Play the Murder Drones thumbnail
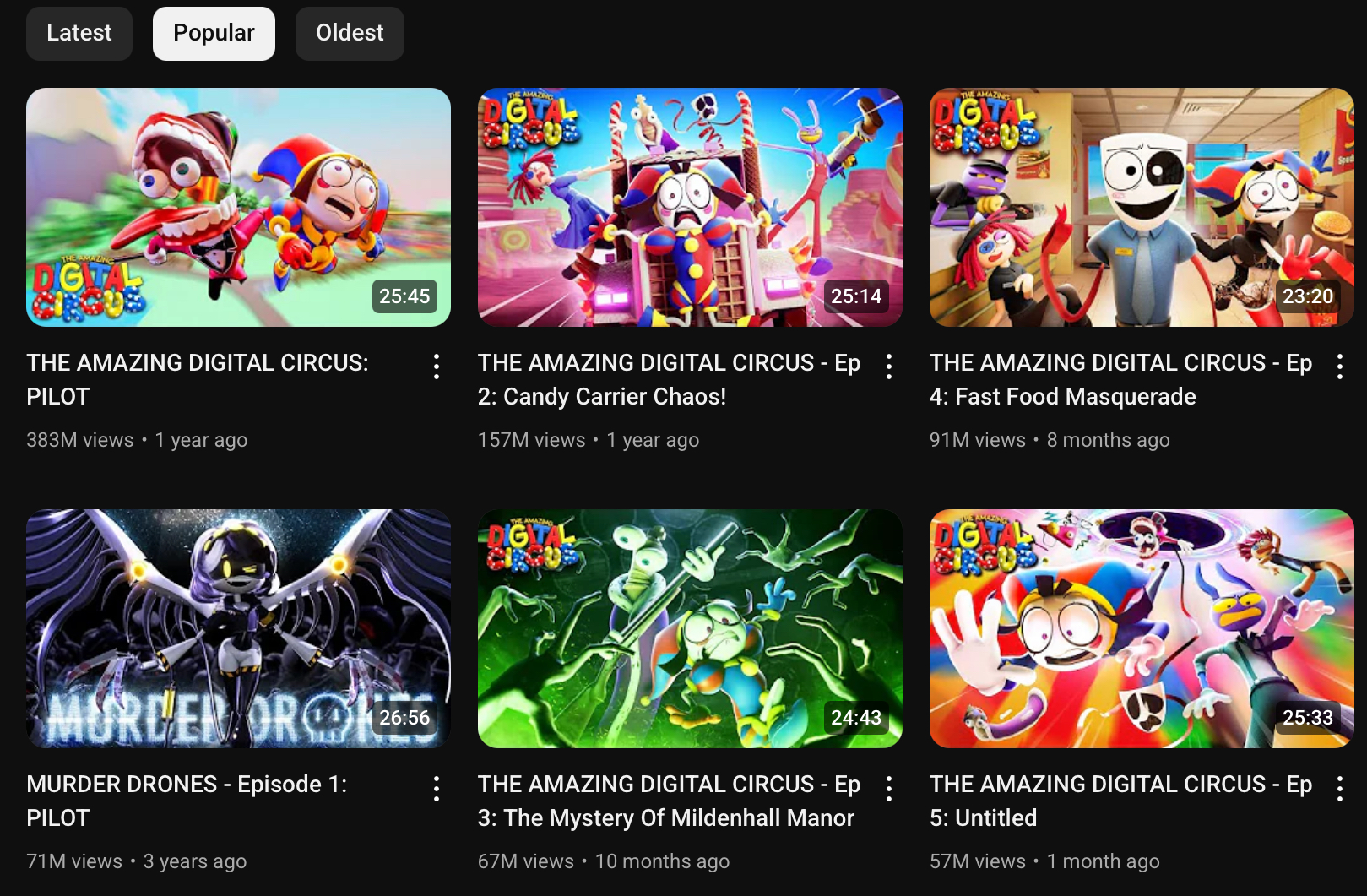This screenshot has height=896, width=1367. pos(238,628)
